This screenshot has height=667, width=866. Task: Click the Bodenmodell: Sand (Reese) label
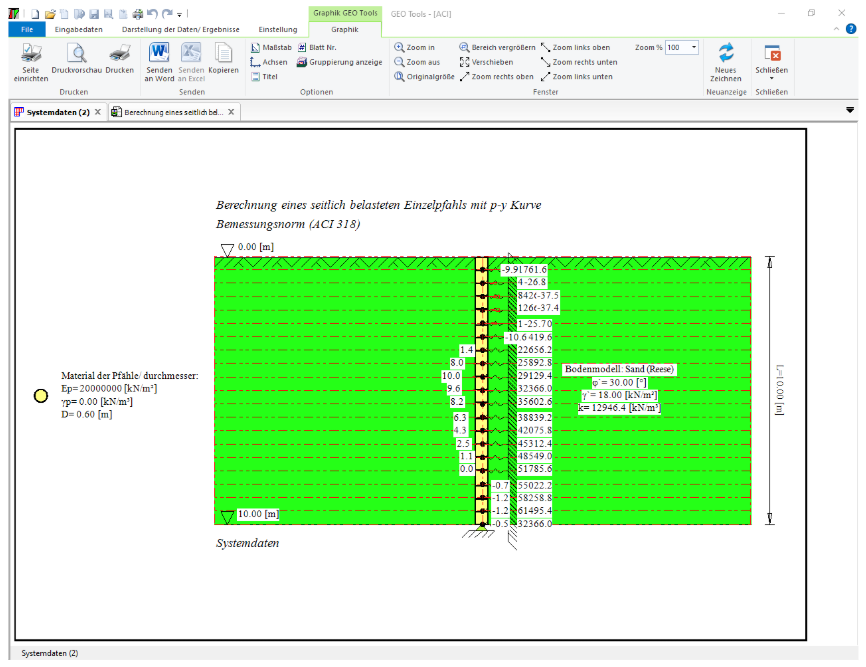(619, 369)
